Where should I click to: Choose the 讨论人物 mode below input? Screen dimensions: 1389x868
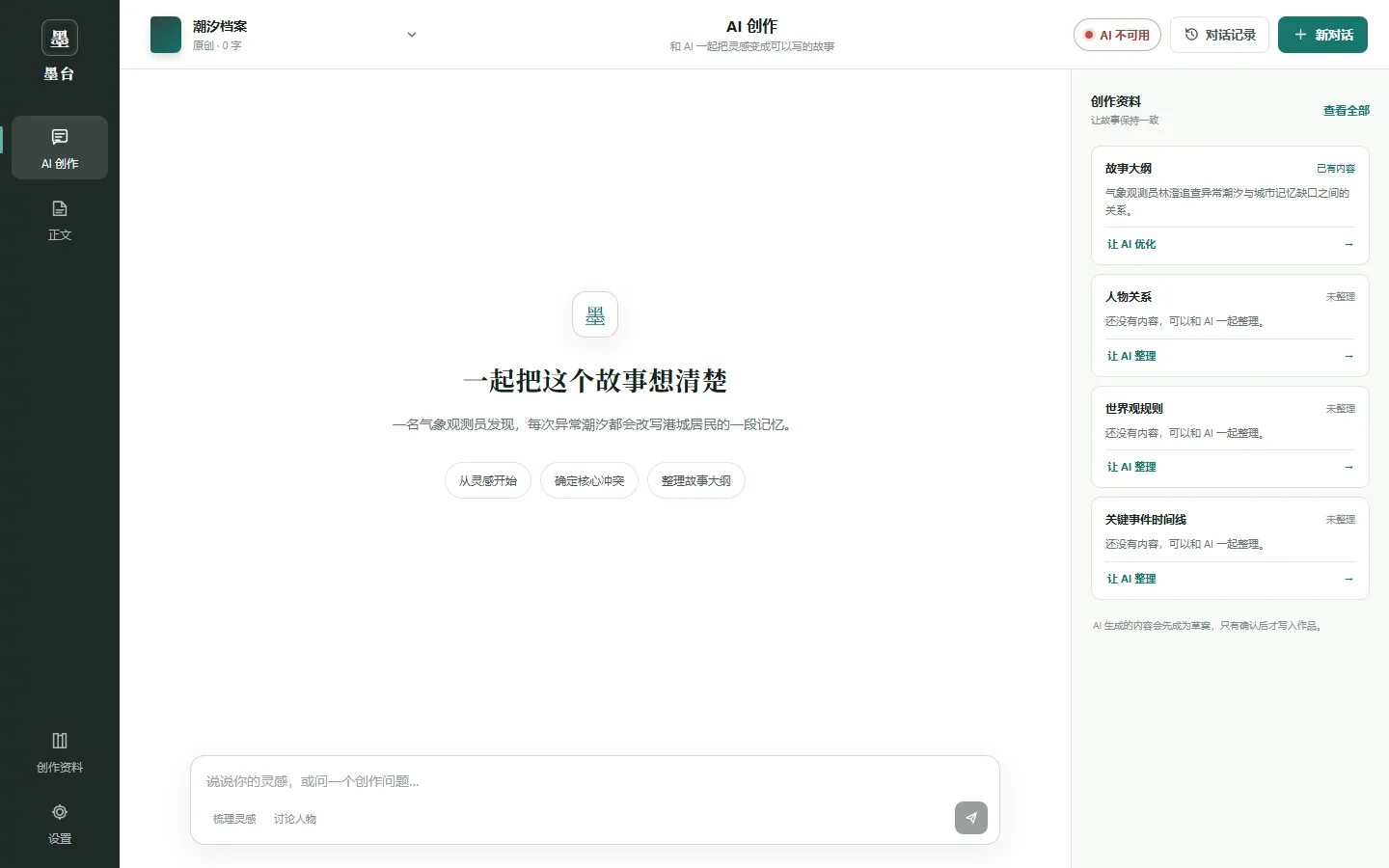click(x=295, y=819)
